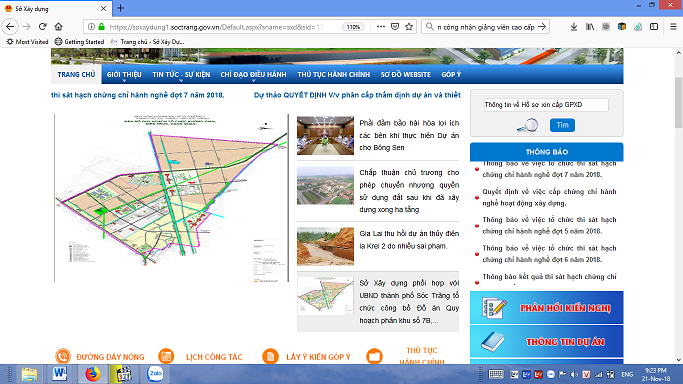
Task: Reload the page with the refresh icon
Action: [43, 27]
